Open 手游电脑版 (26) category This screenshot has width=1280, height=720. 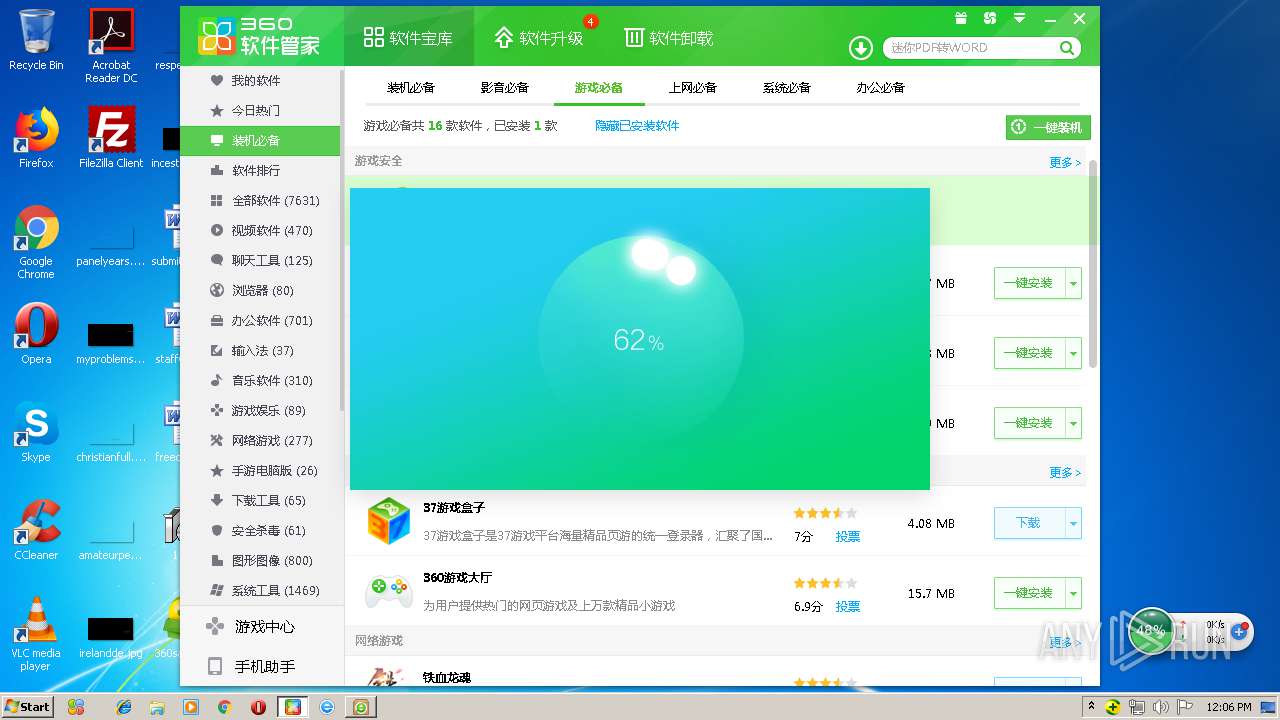point(260,470)
